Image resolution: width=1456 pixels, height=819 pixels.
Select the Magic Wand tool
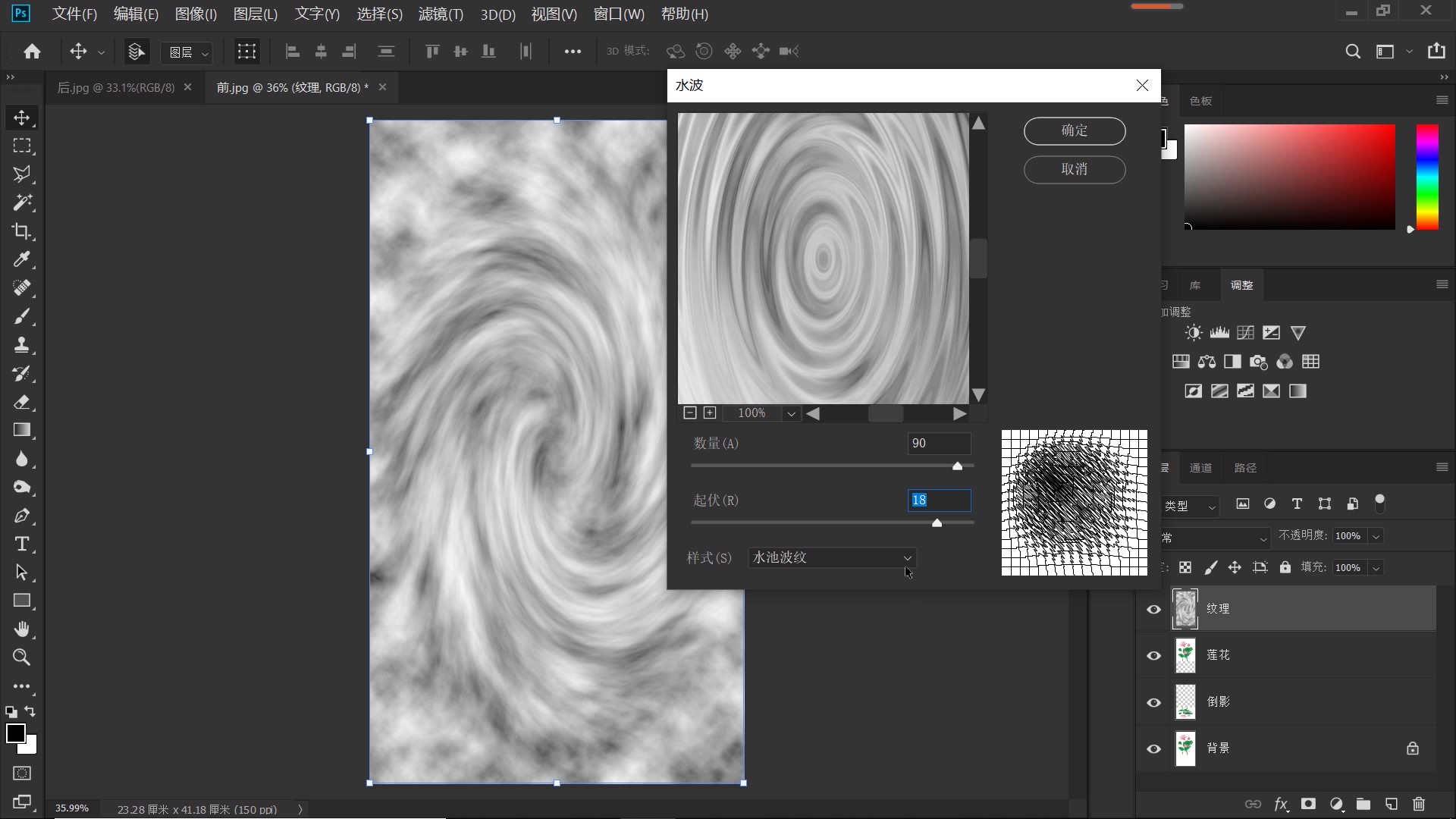click(21, 202)
